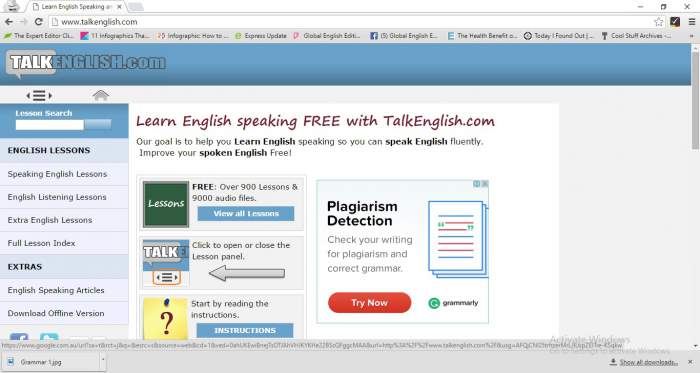The width and height of the screenshot is (700, 373).
Task: Click the View all Lessons button
Action: click(246, 214)
